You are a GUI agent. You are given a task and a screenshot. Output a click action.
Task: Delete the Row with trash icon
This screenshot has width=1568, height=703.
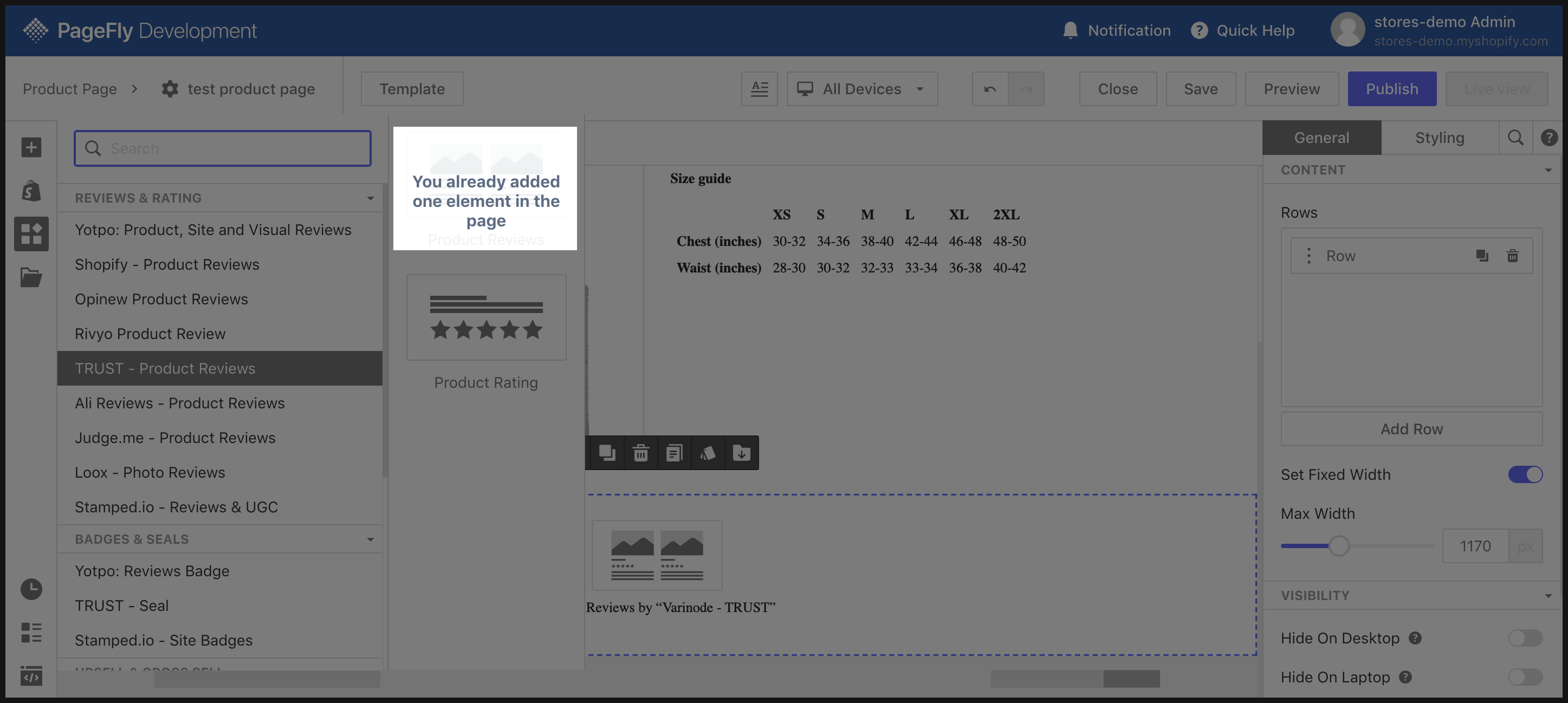[1513, 256]
